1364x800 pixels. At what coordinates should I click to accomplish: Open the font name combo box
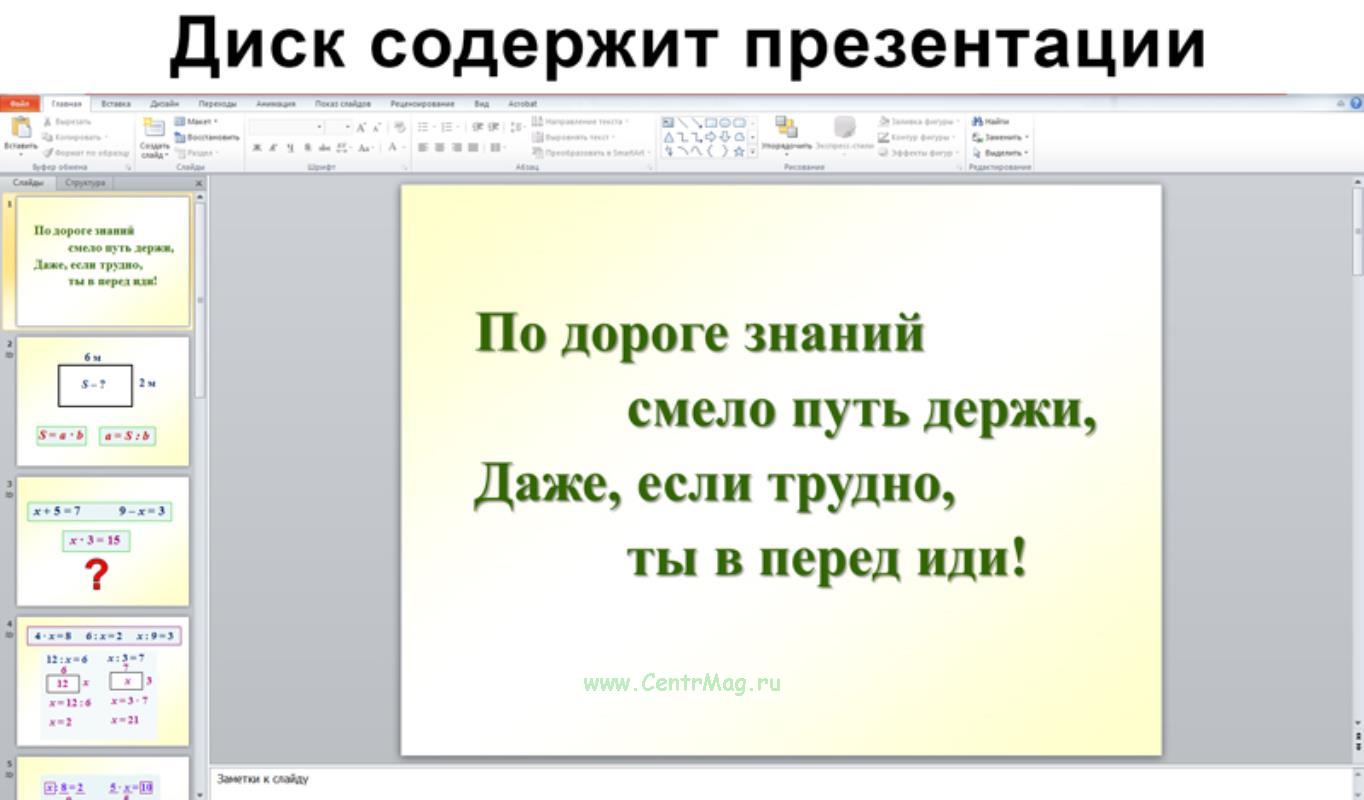pos(286,127)
